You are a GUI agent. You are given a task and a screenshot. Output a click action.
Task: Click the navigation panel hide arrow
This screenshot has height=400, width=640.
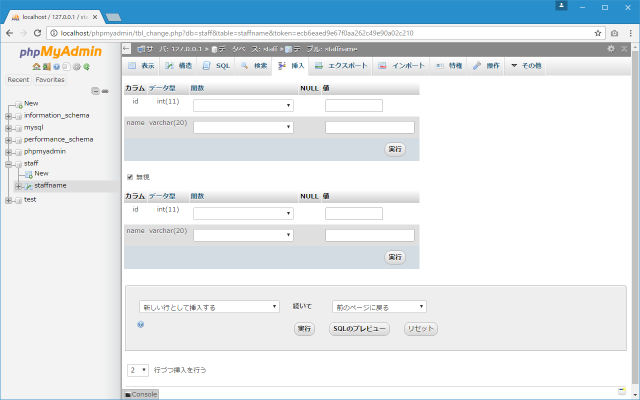tap(127, 49)
